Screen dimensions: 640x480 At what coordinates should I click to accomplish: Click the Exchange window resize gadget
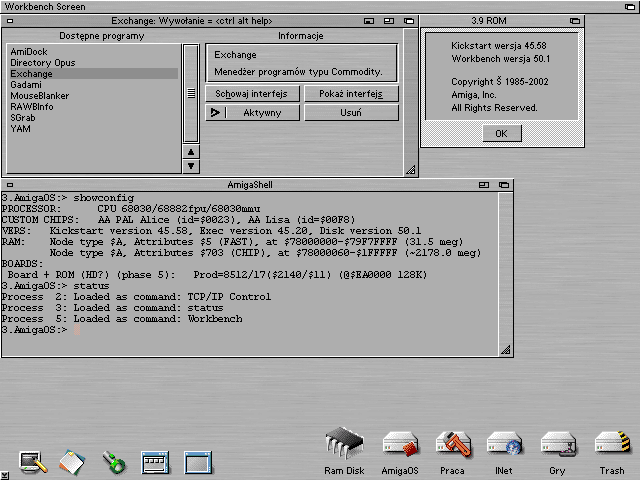(x=410, y=169)
